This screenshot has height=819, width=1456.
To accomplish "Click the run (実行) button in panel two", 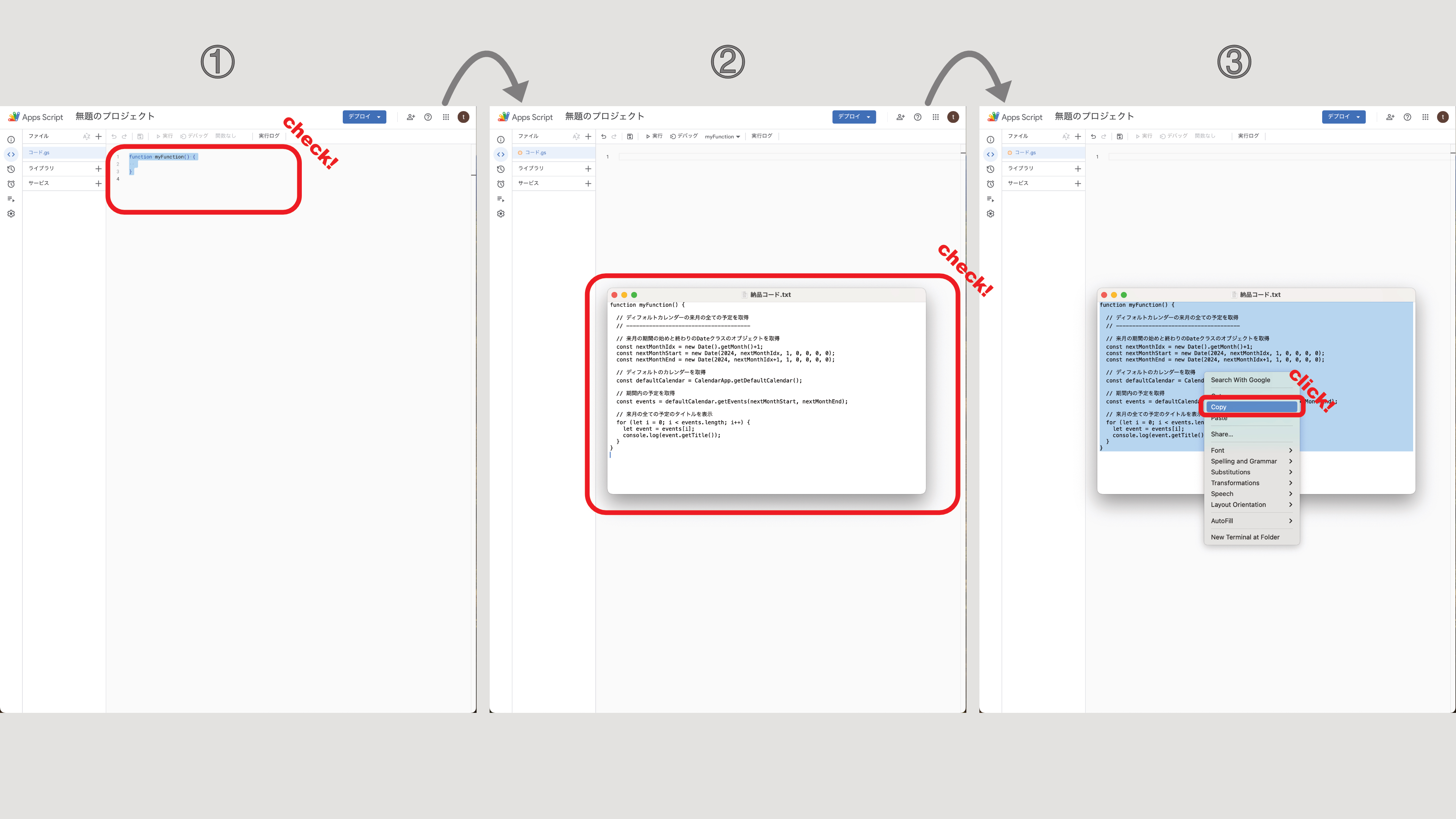I will [x=654, y=136].
